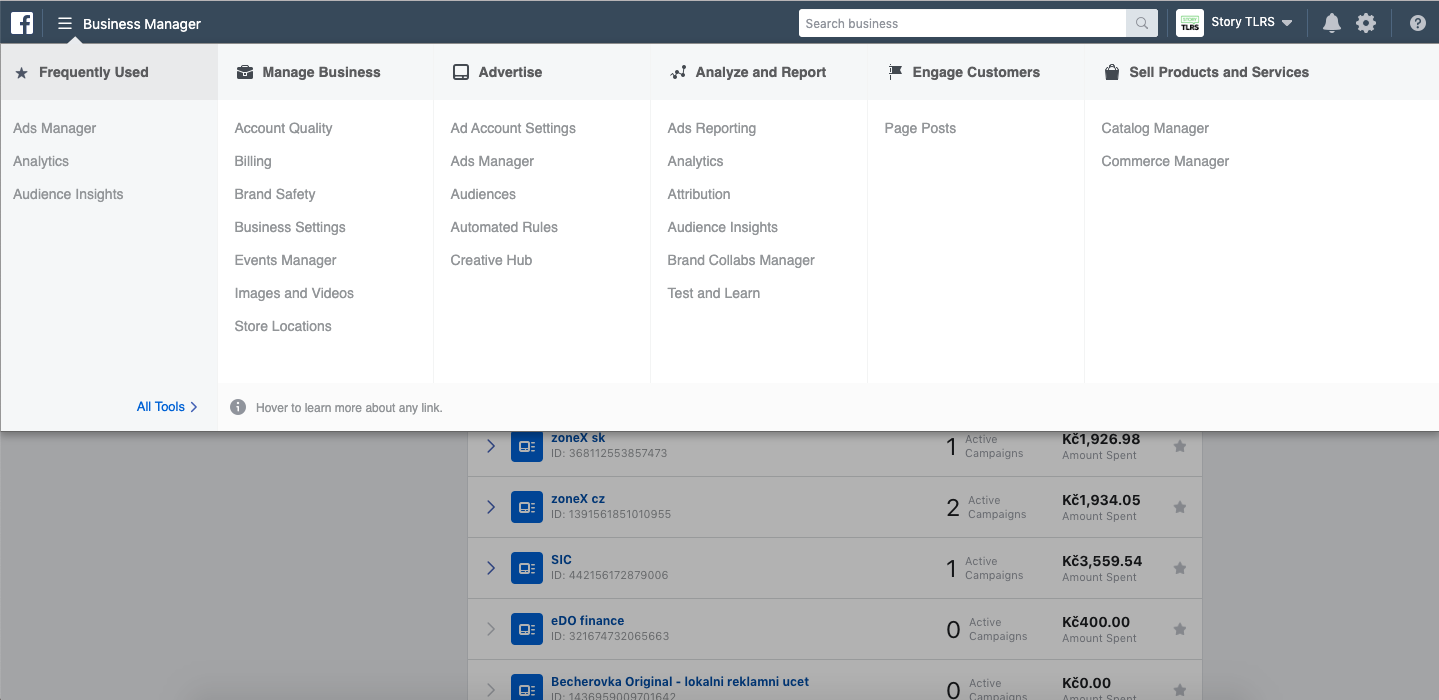Image resolution: width=1439 pixels, height=700 pixels.
Task: Open Ads Manager under Frequently Used
Action: (x=55, y=128)
